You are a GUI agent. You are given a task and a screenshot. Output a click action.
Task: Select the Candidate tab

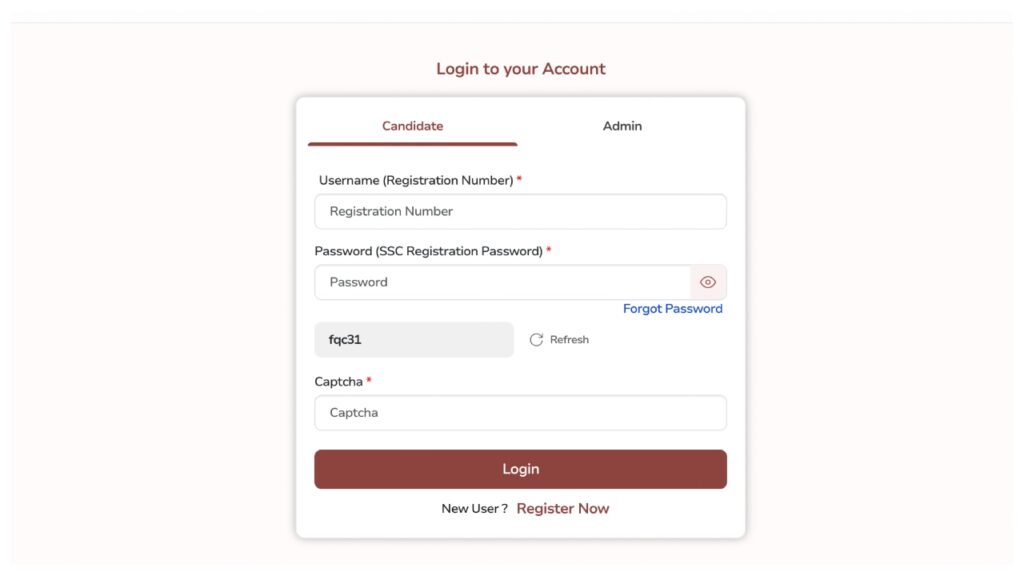[x=413, y=126]
